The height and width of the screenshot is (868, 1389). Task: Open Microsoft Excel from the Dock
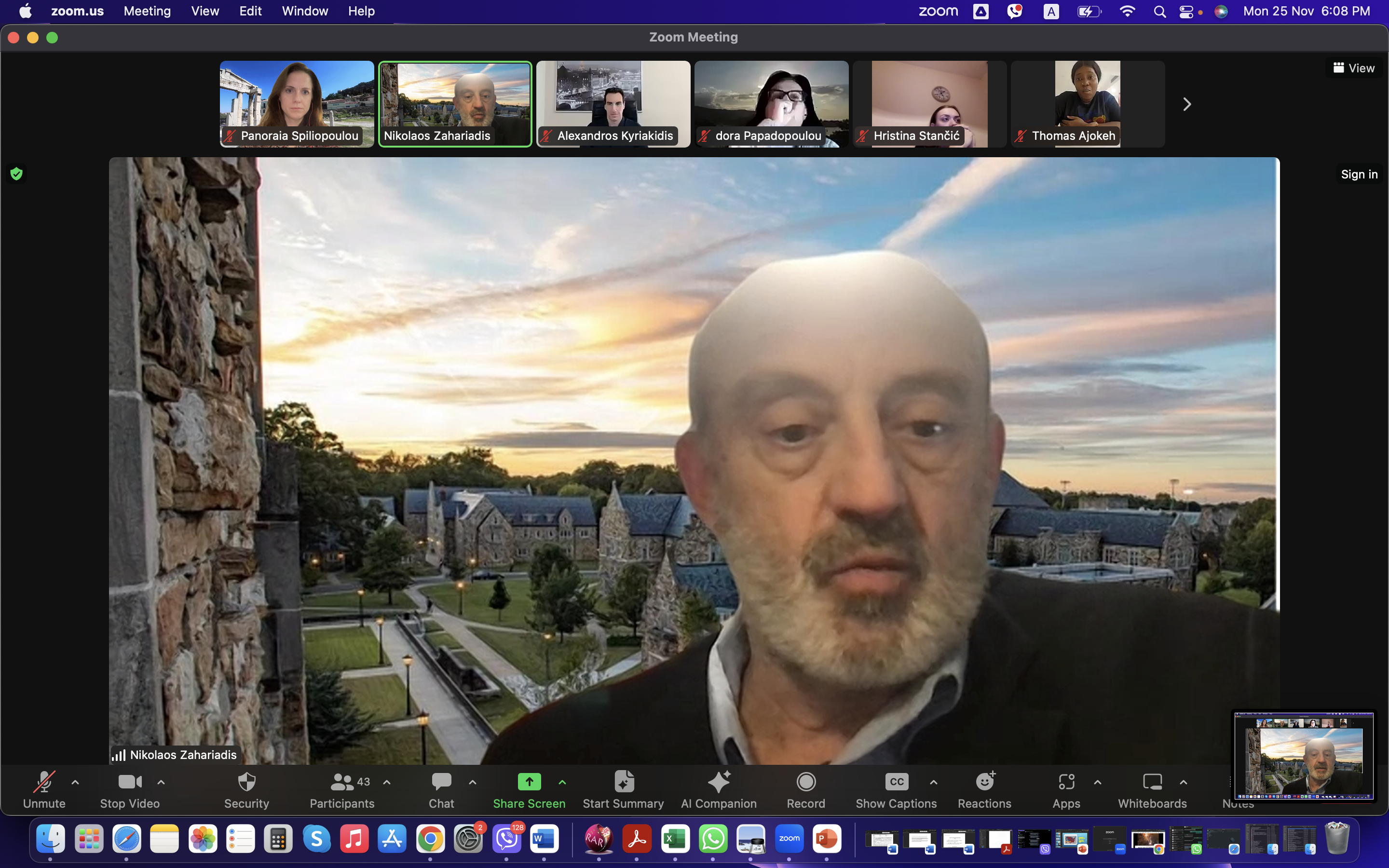click(x=675, y=839)
